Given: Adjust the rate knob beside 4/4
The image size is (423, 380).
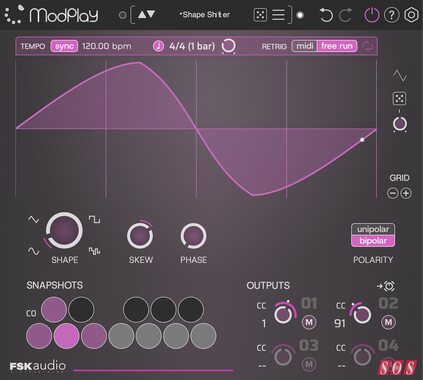Looking at the screenshot, I should 229,46.
